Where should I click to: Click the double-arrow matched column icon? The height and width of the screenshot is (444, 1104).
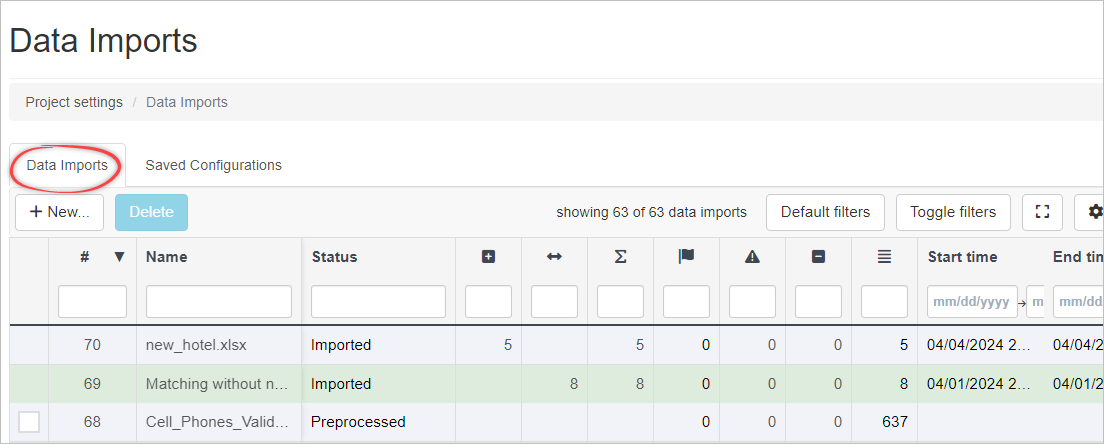(x=554, y=257)
